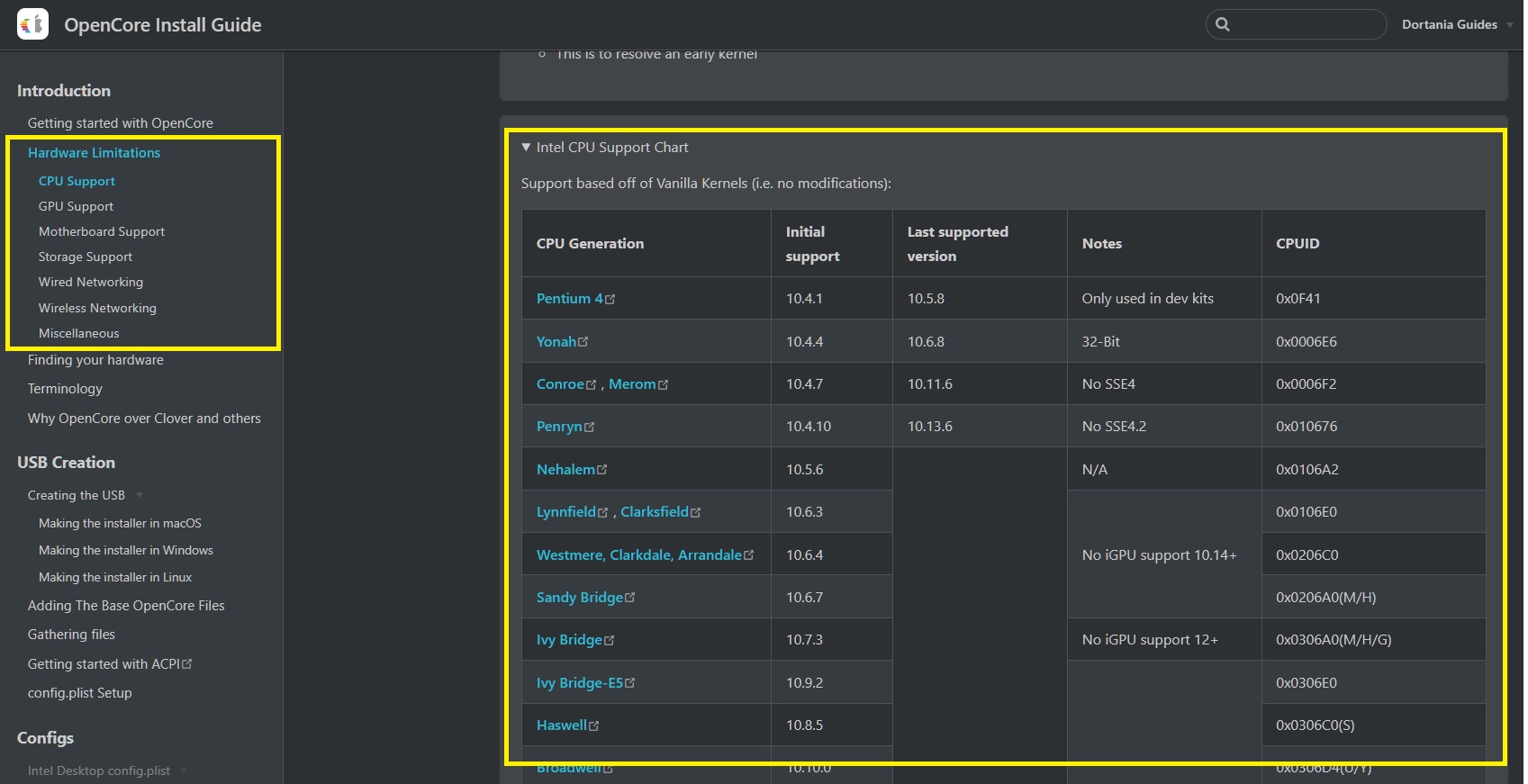Image resolution: width=1528 pixels, height=784 pixels.
Task: Click external link icon beside Clarksfield
Action: (695, 512)
